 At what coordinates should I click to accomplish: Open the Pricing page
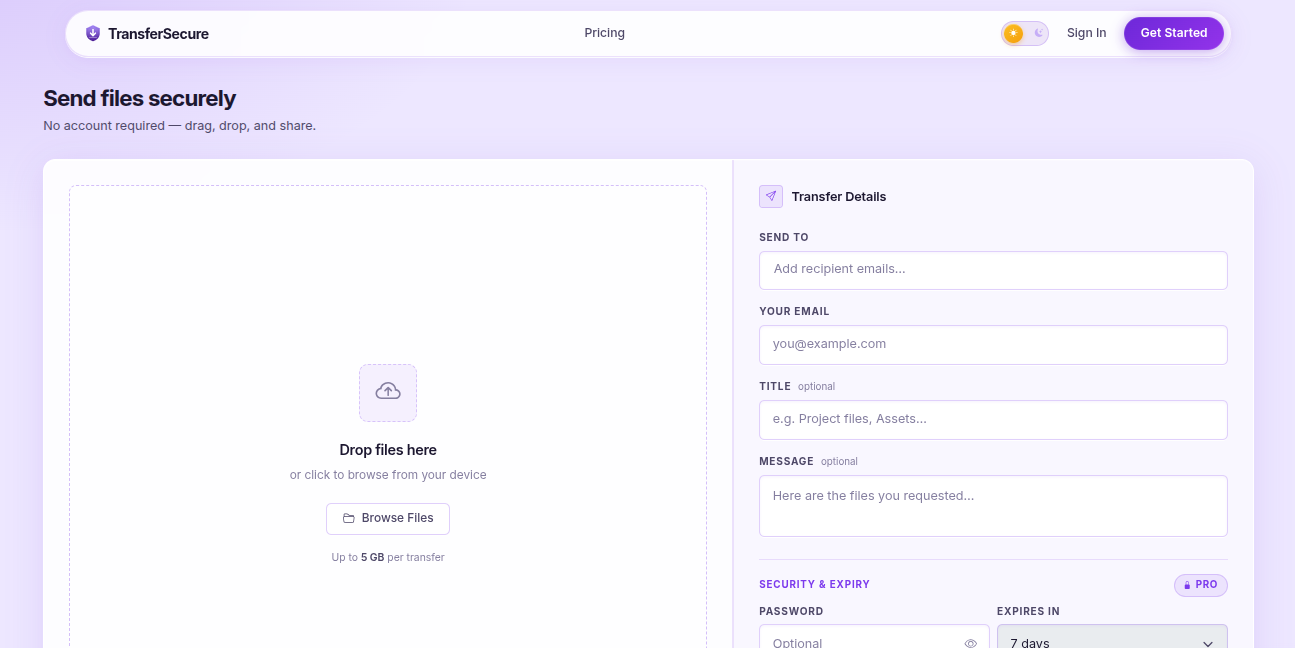point(604,33)
